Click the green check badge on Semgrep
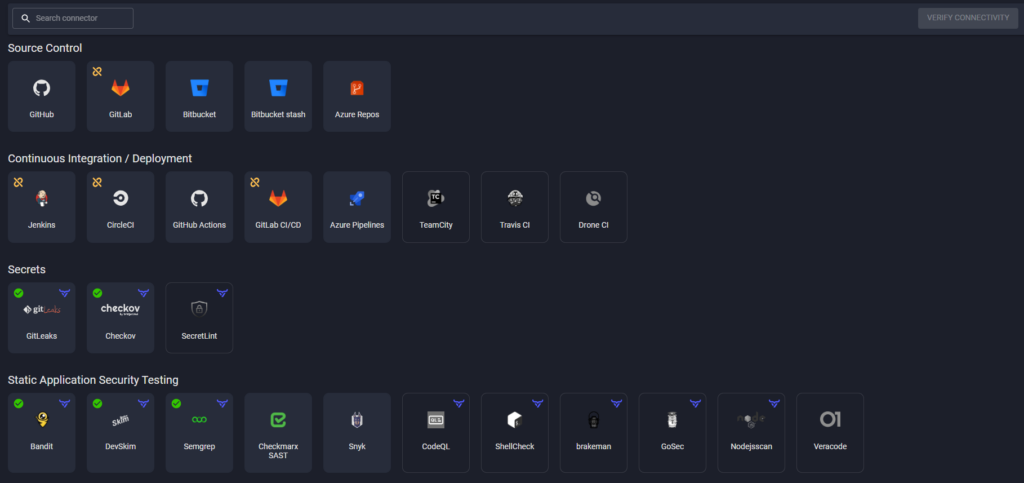Screen dimensions: 1024x483 point(176,403)
